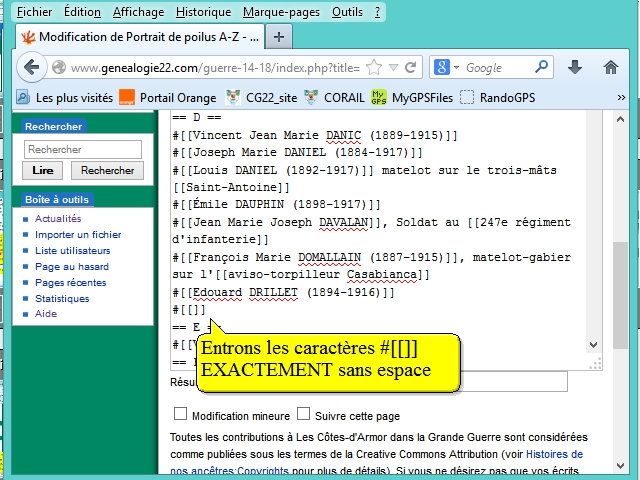This screenshot has width=640, height=480.
Task: Open Pages récentes link
Action: pyautogui.click(x=71, y=282)
